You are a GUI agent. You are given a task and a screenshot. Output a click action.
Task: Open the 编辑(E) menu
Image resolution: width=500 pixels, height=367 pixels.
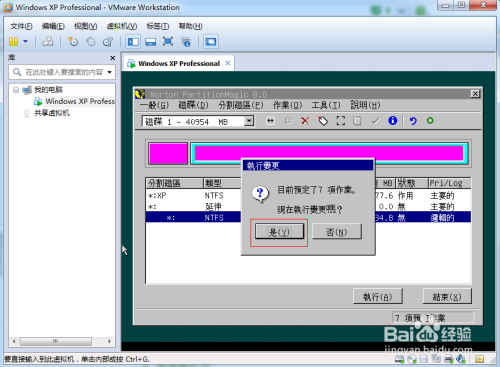click(x=53, y=26)
